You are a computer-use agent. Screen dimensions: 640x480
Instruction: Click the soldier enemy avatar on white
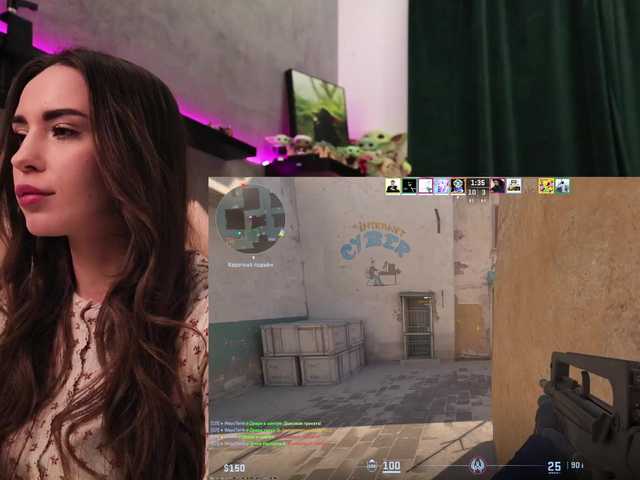point(513,186)
